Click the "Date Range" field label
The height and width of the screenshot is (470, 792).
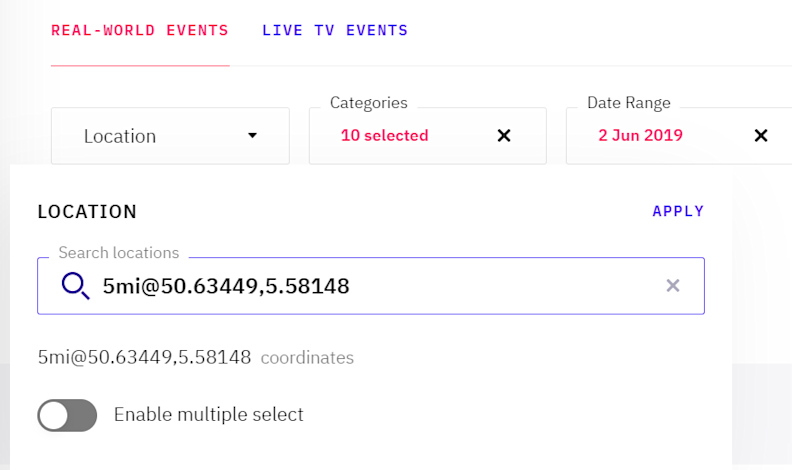pyautogui.click(x=629, y=102)
